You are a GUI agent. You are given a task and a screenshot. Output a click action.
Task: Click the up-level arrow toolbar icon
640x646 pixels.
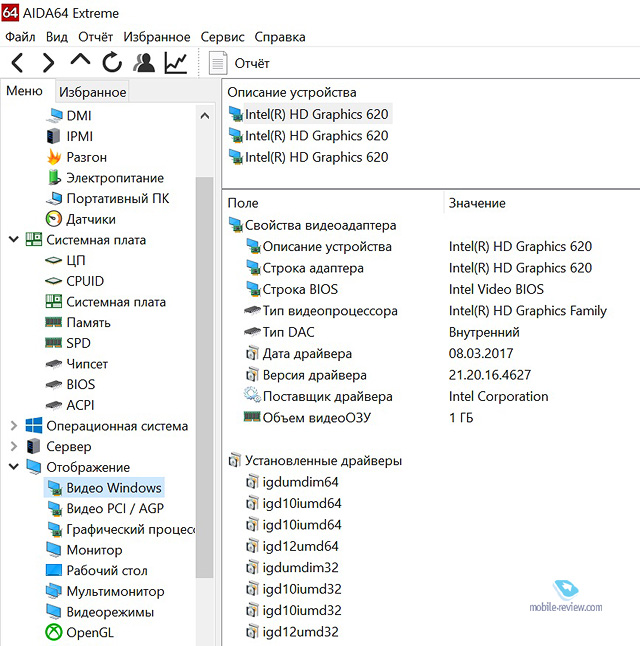coord(80,60)
